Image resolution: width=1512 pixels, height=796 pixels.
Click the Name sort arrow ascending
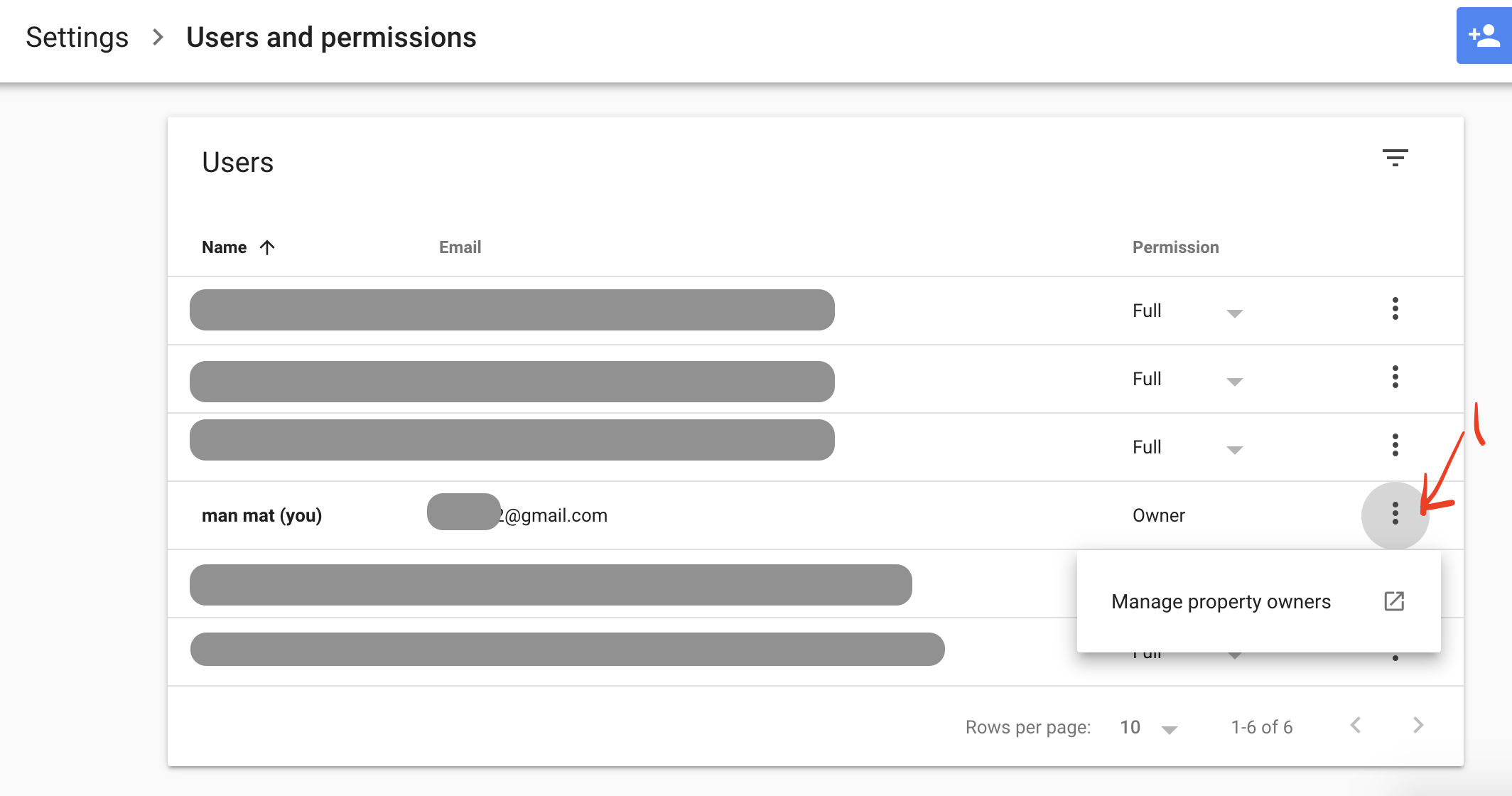click(269, 246)
